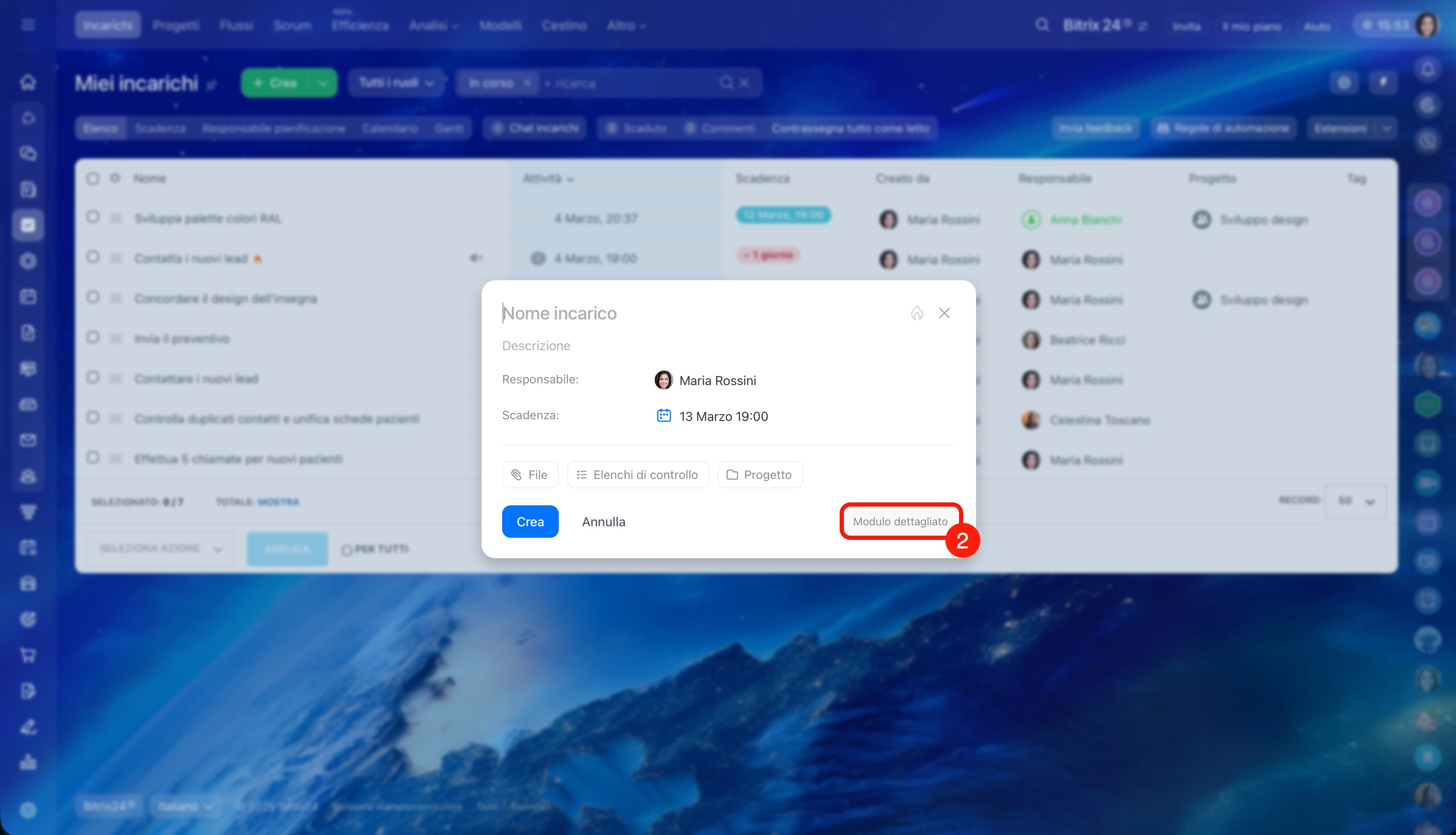Click the blue Crea button in dialog

[530, 522]
